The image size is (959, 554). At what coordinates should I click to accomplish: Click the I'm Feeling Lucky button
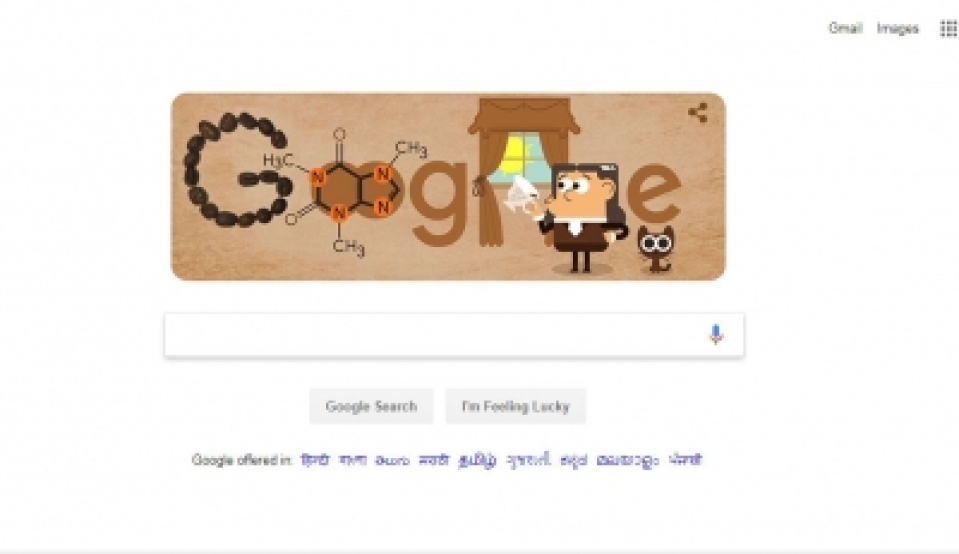pyautogui.click(x=516, y=406)
